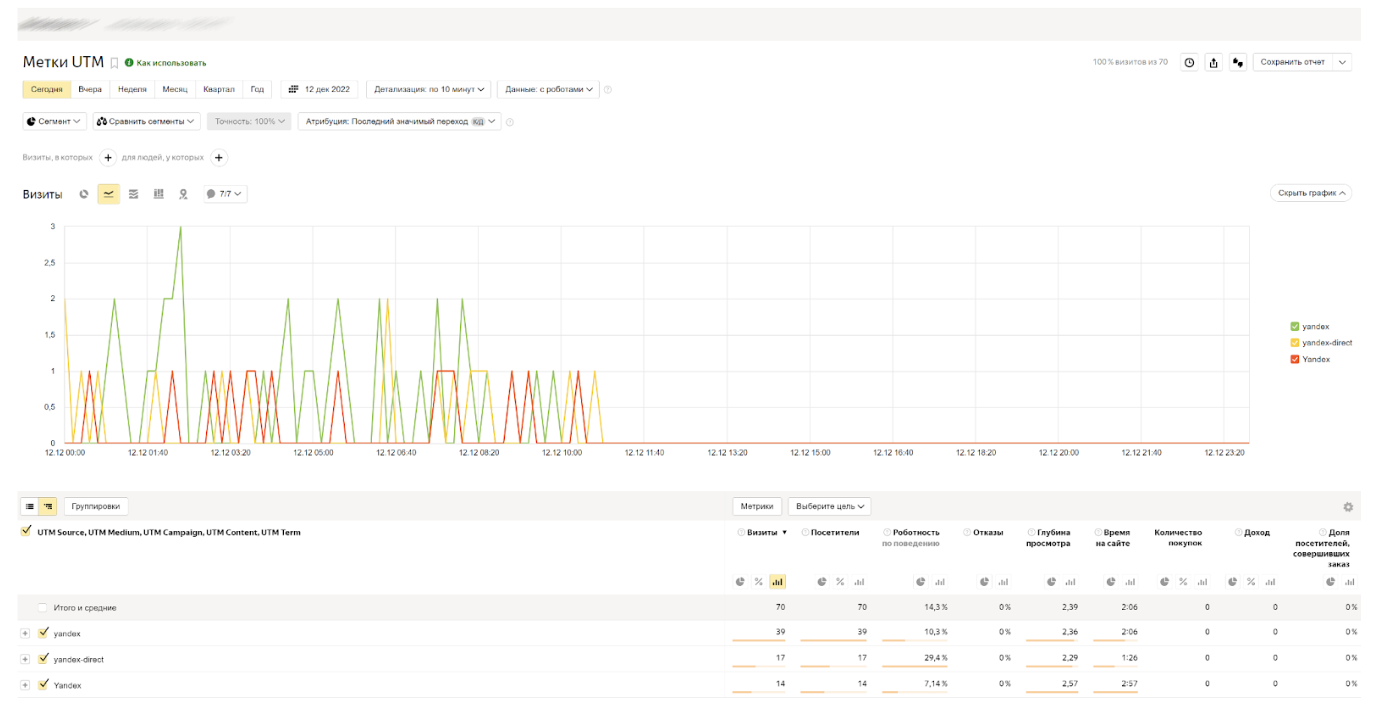Select the map chart type icon

click(x=183, y=194)
